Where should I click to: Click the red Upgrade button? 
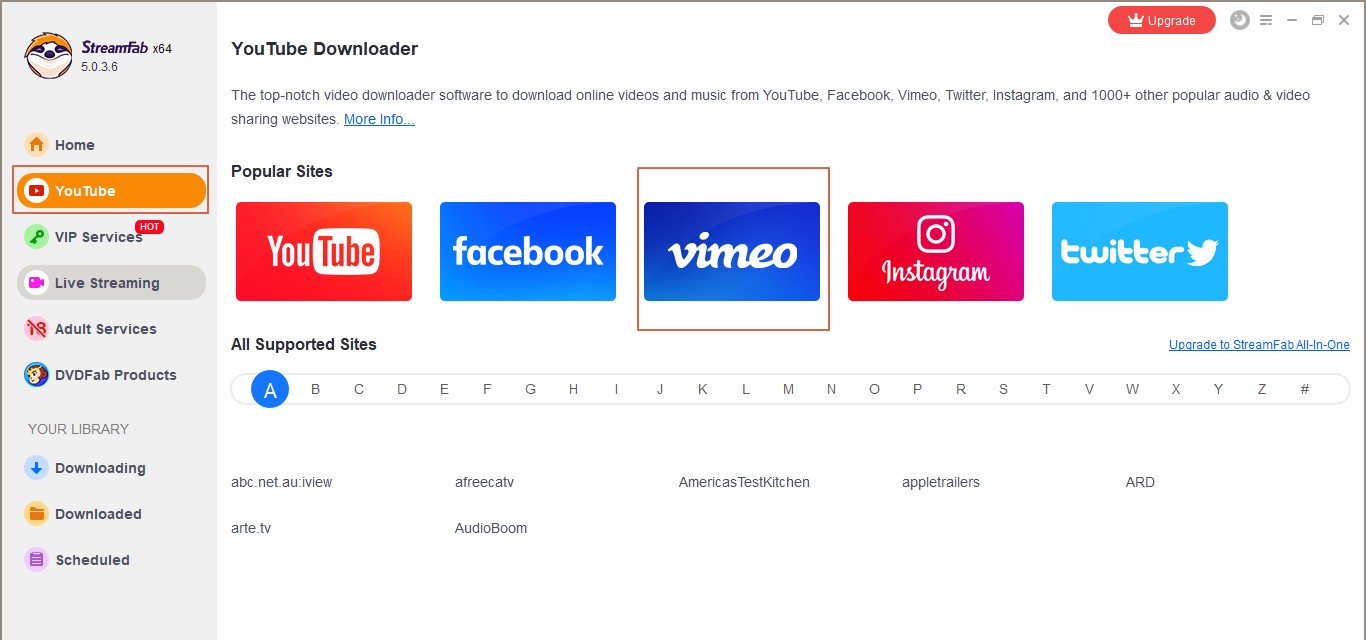[x=1162, y=20]
